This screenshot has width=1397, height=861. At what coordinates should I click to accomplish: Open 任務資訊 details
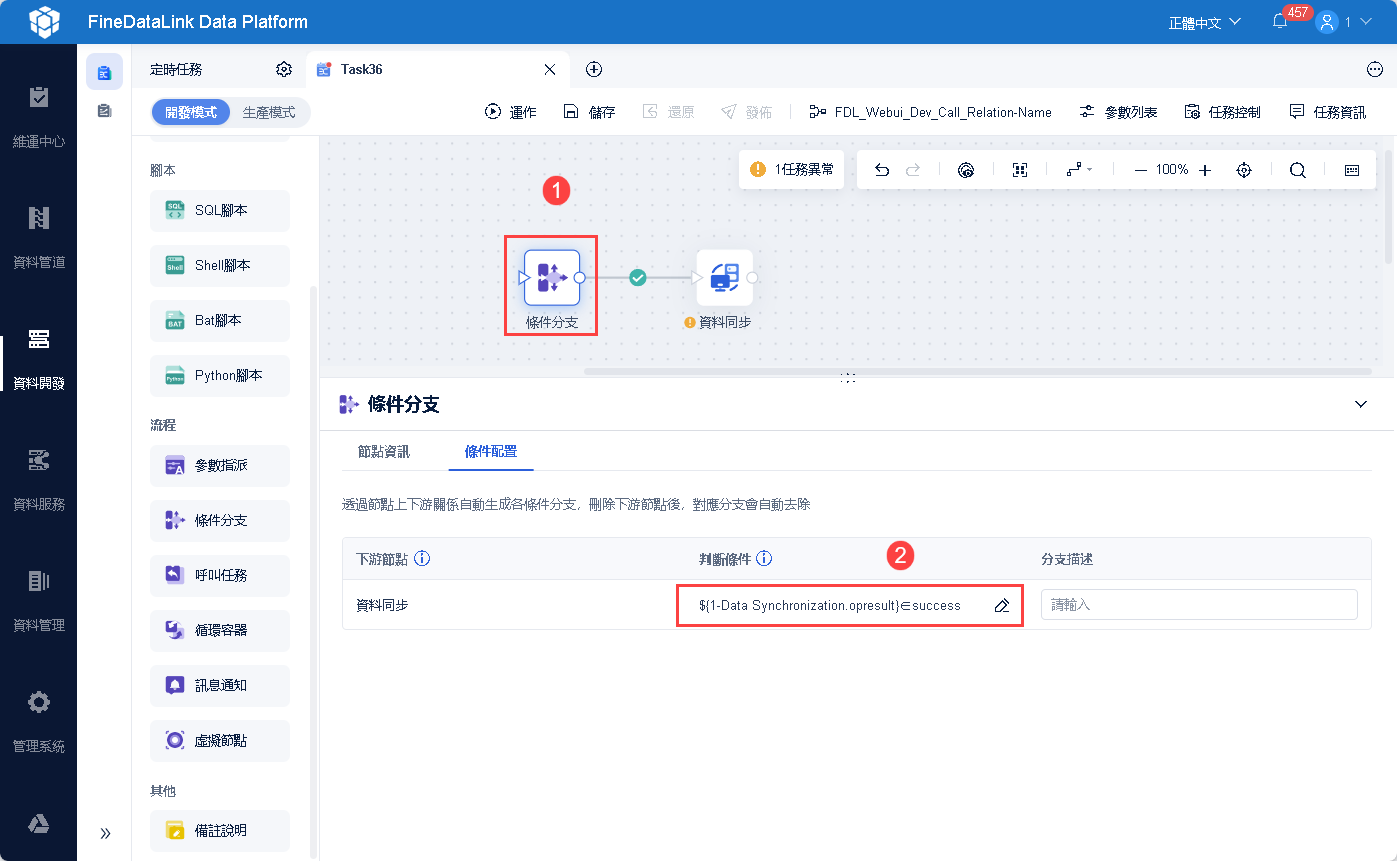coord(1327,112)
